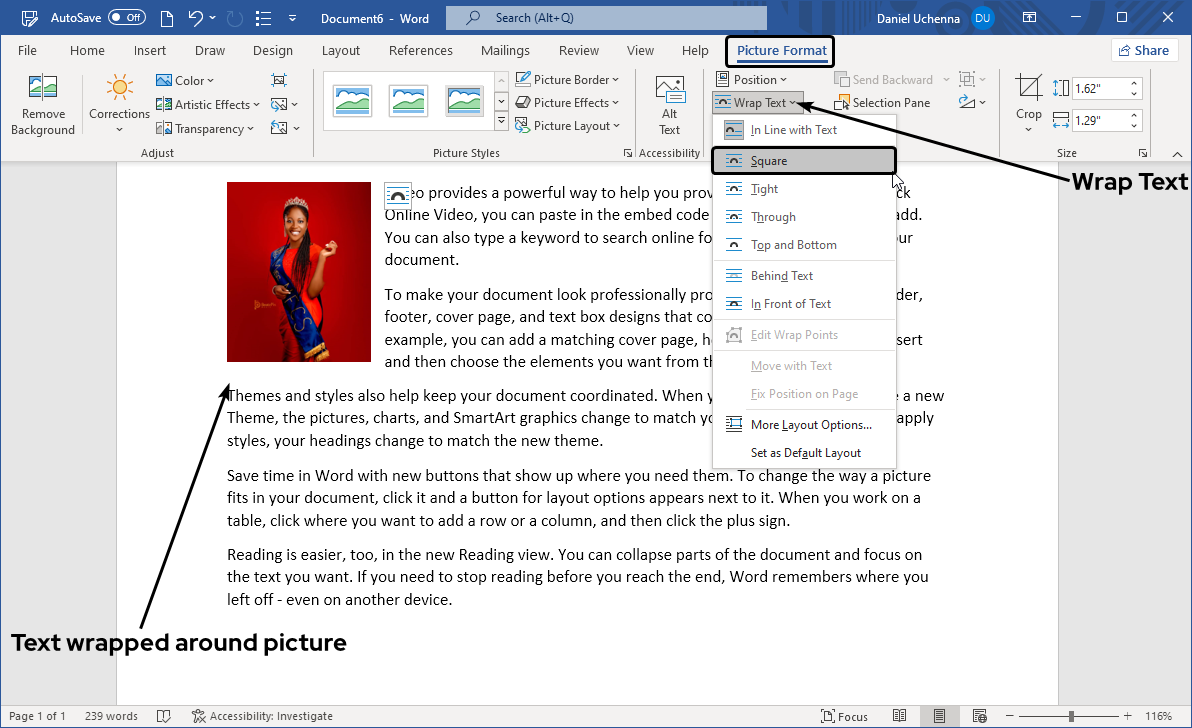Expand the Picture Border dropdown
The height and width of the screenshot is (728, 1192).
[568, 80]
